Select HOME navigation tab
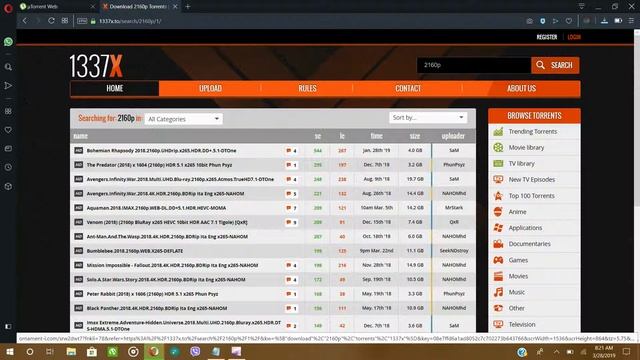This screenshot has height=360, width=640. coord(115,88)
